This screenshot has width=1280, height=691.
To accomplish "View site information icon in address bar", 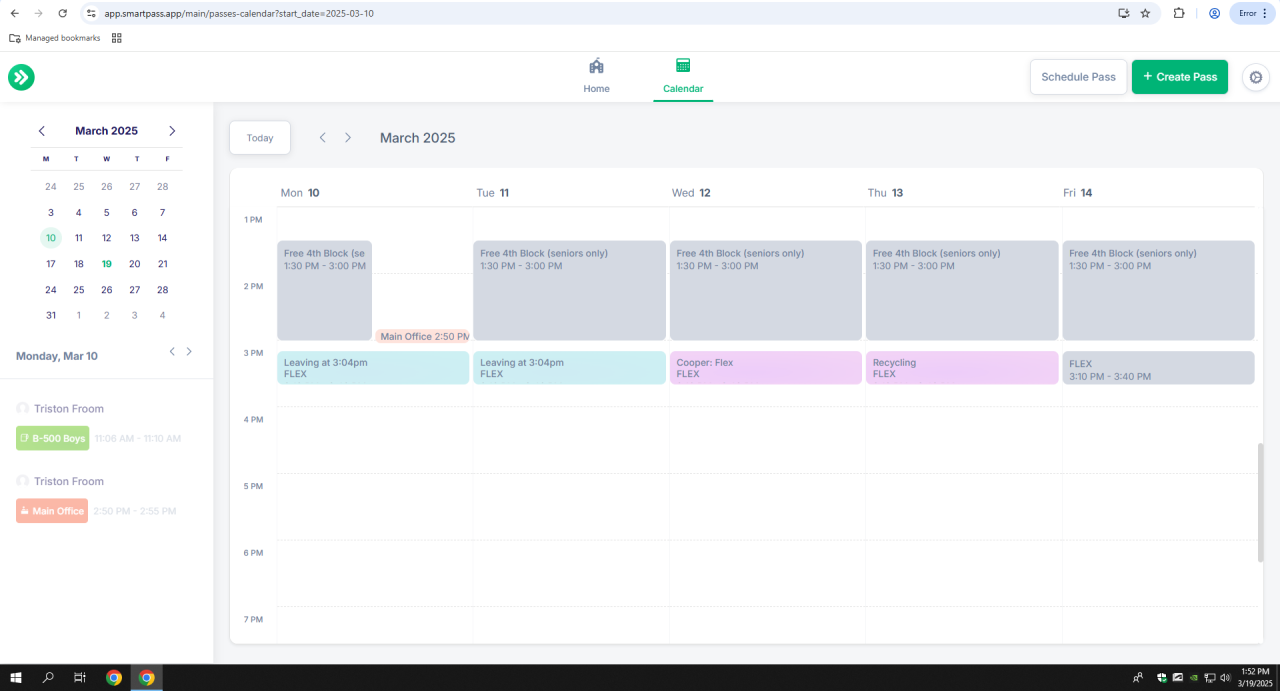I will point(91,13).
